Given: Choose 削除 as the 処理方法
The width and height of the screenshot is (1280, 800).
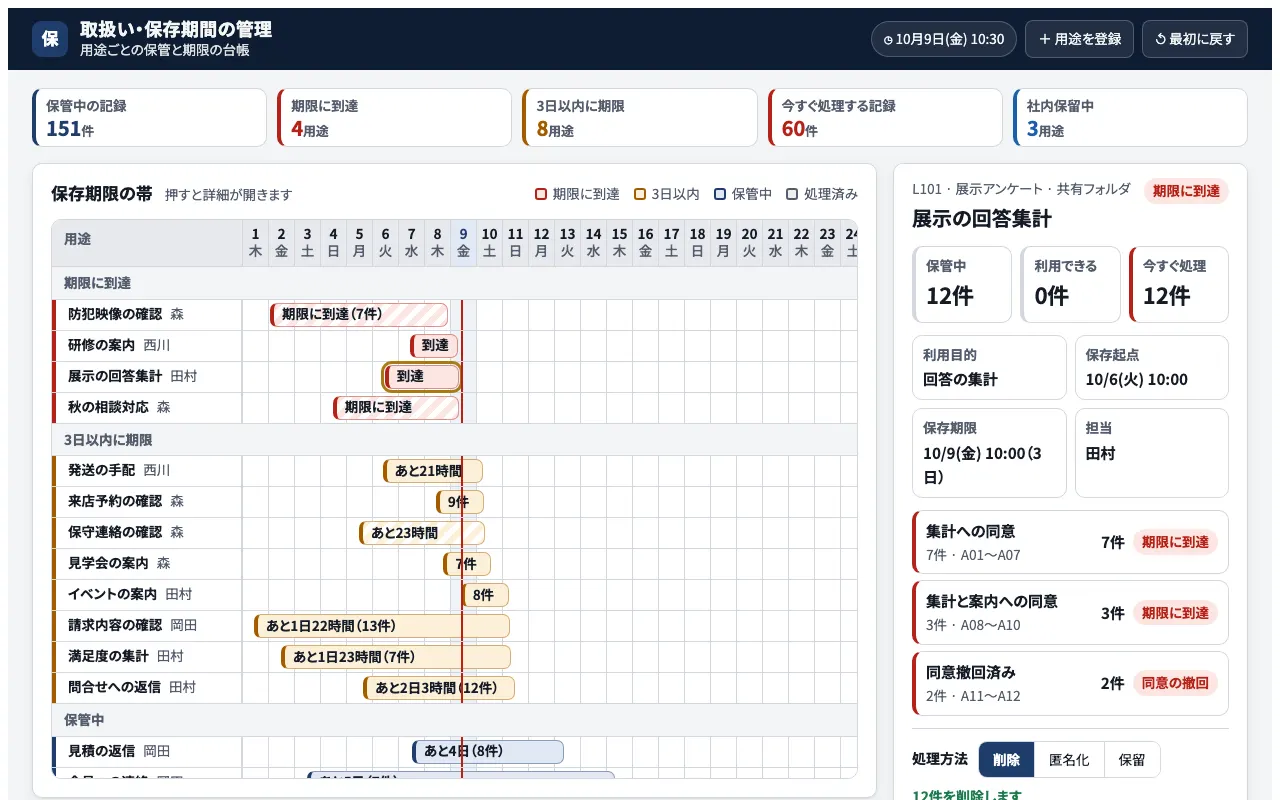Looking at the screenshot, I should 1006,760.
